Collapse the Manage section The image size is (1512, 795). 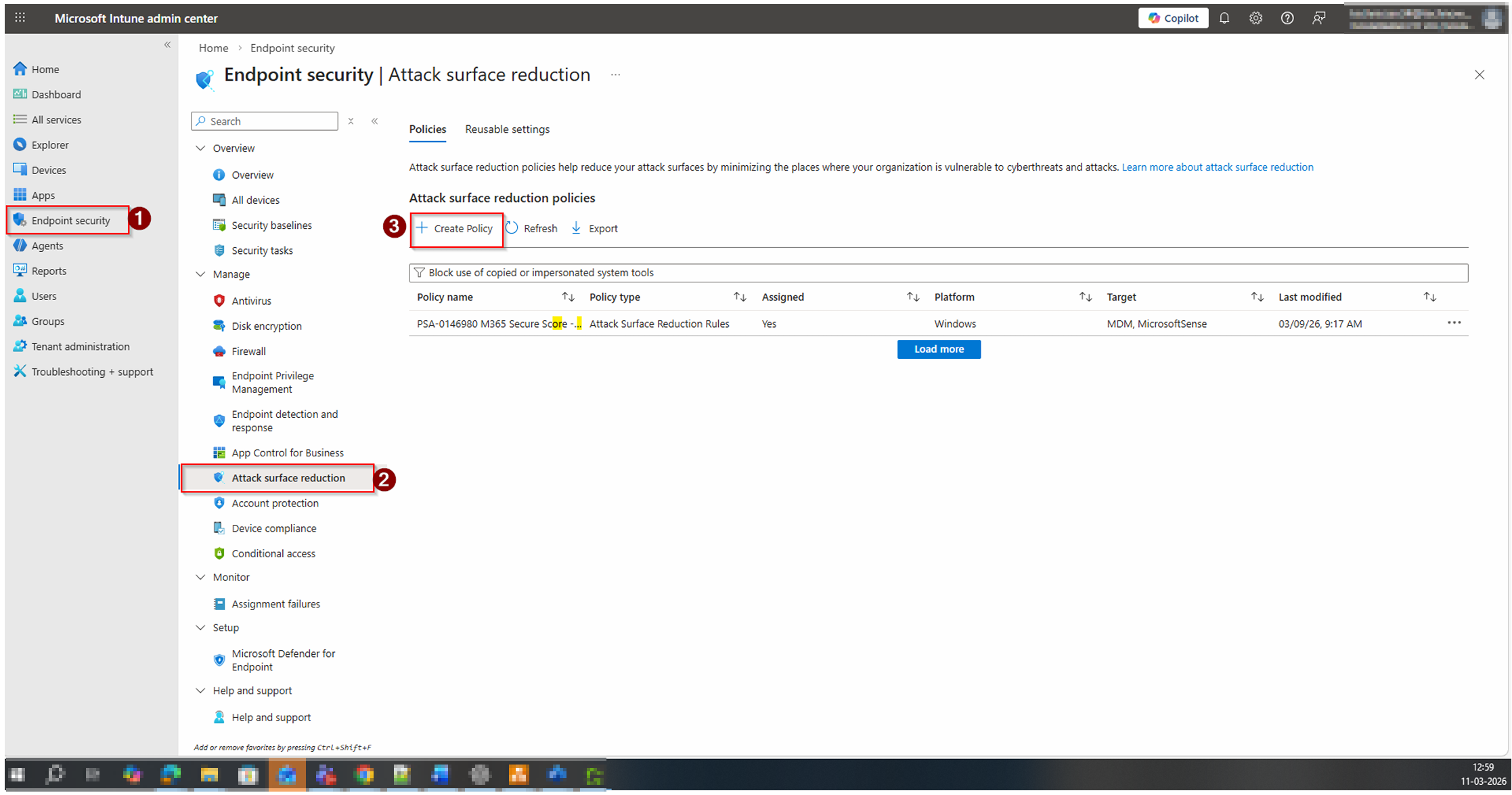point(200,274)
